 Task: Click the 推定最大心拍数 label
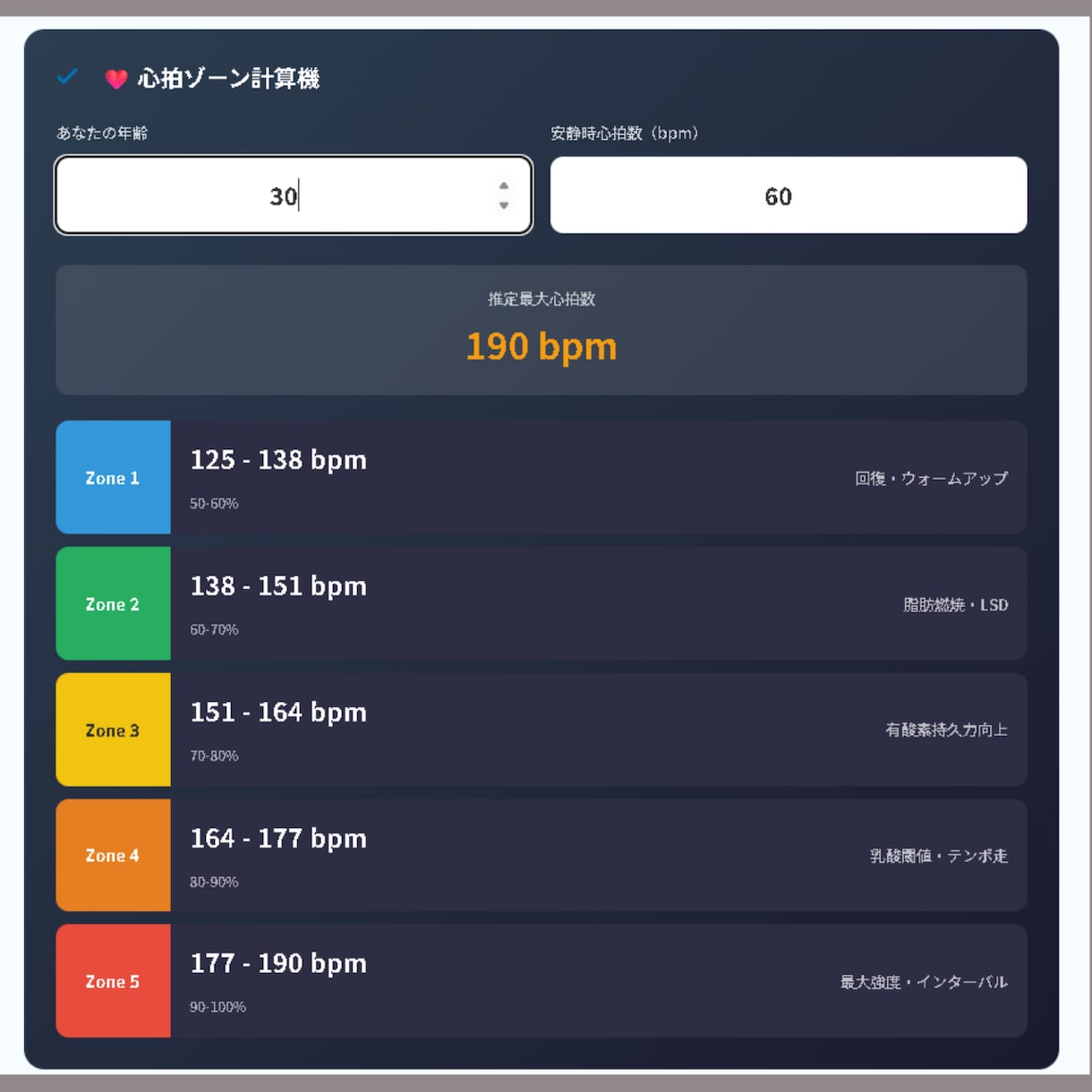(x=542, y=299)
